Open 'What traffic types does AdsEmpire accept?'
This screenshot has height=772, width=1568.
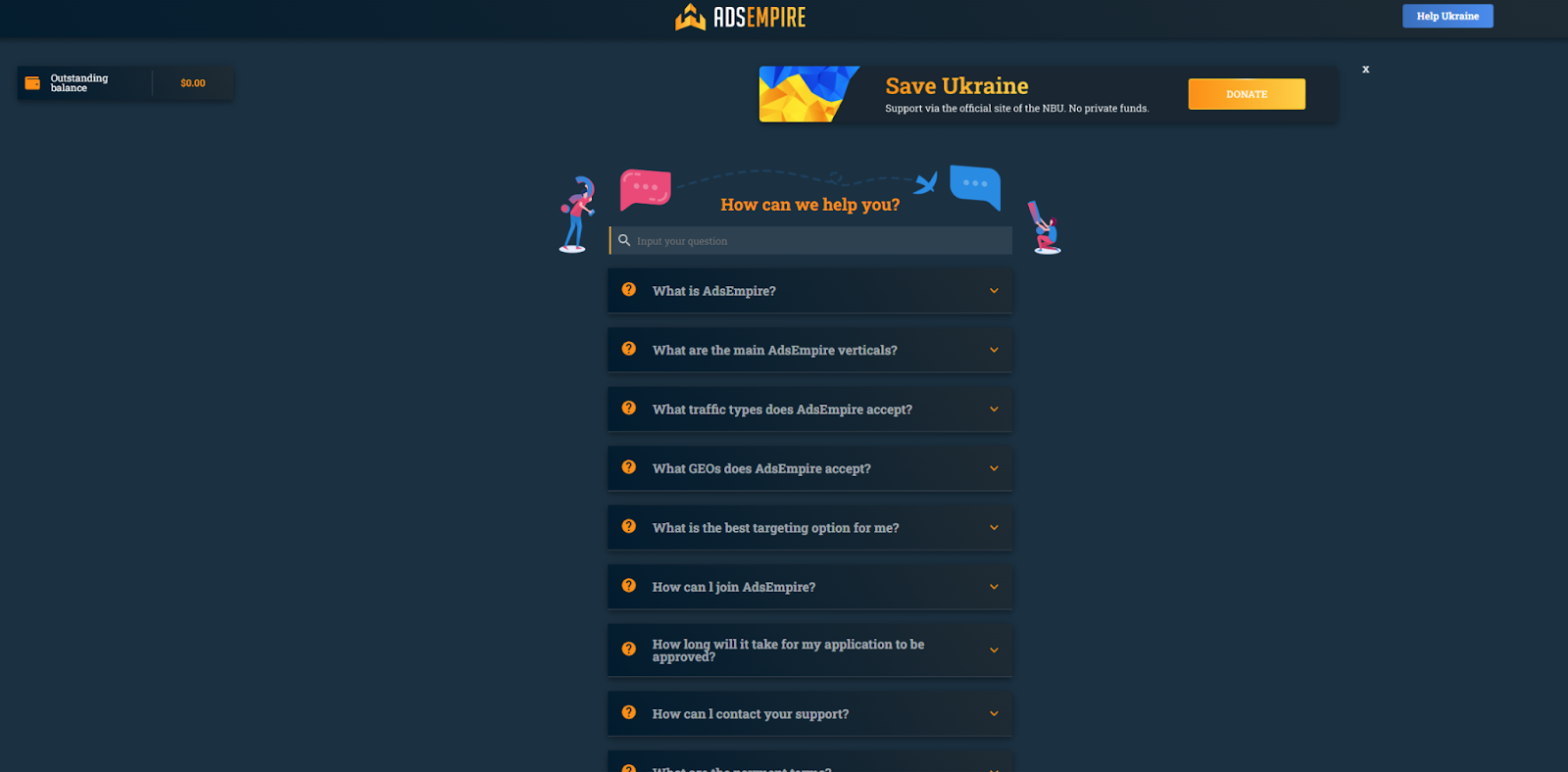(x=810, y=410)
